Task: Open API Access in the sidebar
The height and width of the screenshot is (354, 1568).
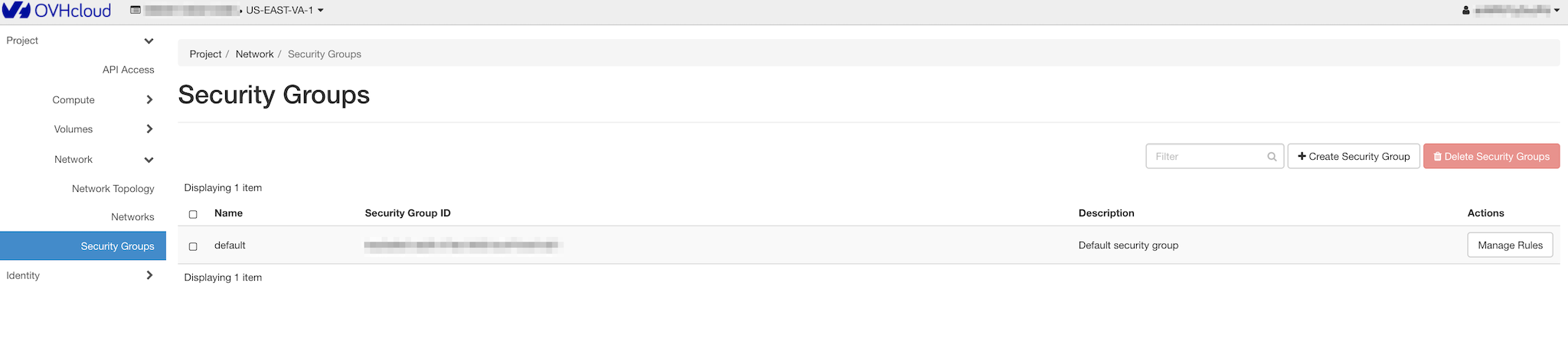Action: point(128,70)
